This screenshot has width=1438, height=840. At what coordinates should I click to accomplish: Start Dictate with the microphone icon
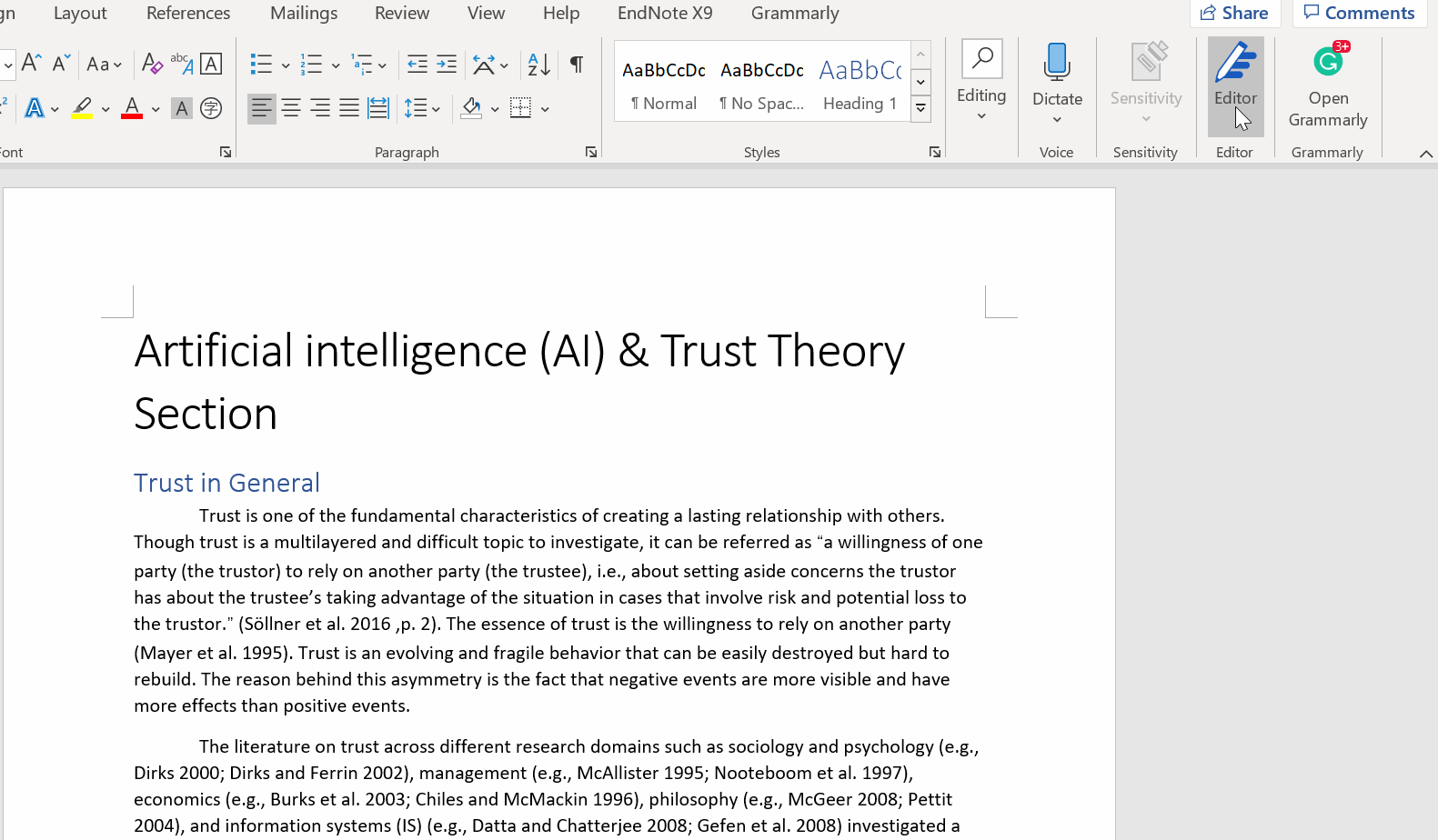(x=1057, y=62)
